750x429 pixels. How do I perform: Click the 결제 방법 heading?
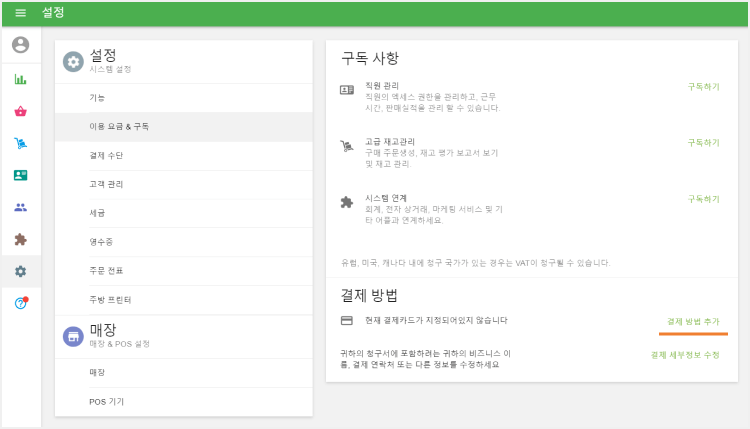click(369, 296)
